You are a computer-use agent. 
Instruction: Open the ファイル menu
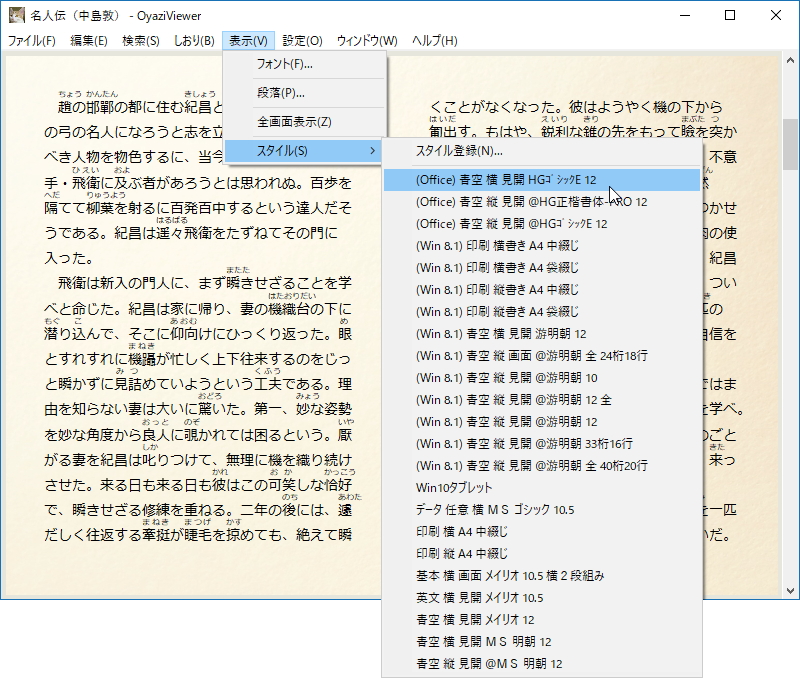click(x=33, y=42)
